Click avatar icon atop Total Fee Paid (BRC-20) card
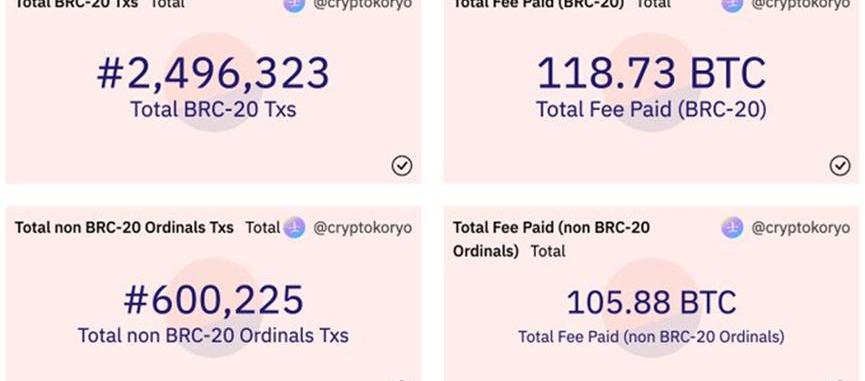Image resolution: width=865 pixels, height=381 pixels. 732,5
